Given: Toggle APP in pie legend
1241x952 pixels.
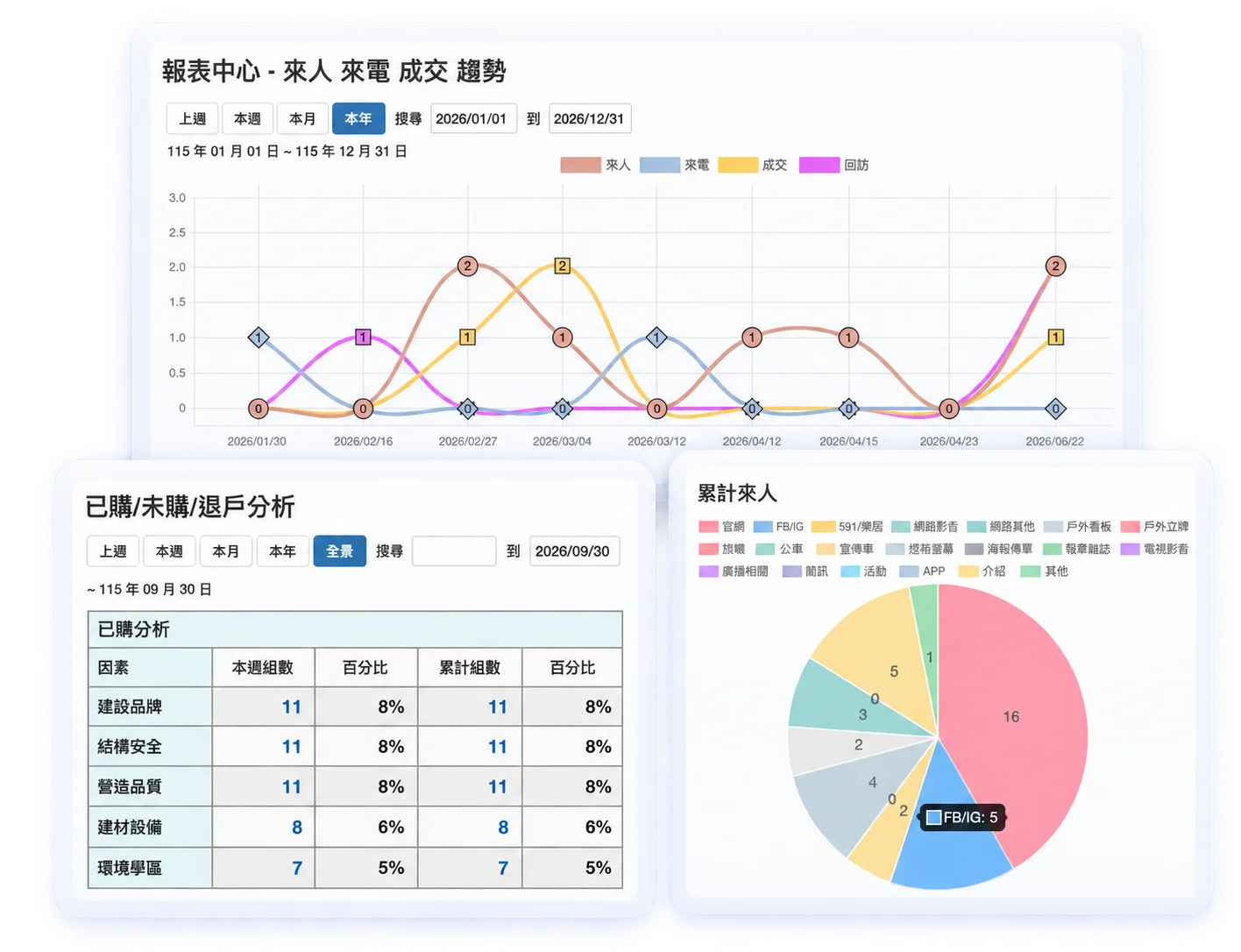Looking at the screenshot, I should coord(922,571).
